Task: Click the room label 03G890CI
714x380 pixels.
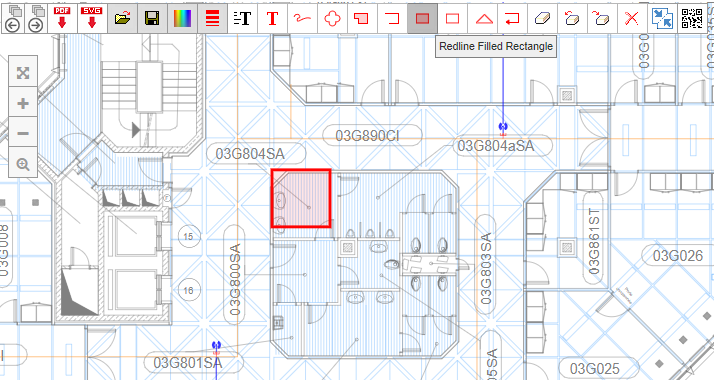Action: pyautogui.click(x=367, y=136)
